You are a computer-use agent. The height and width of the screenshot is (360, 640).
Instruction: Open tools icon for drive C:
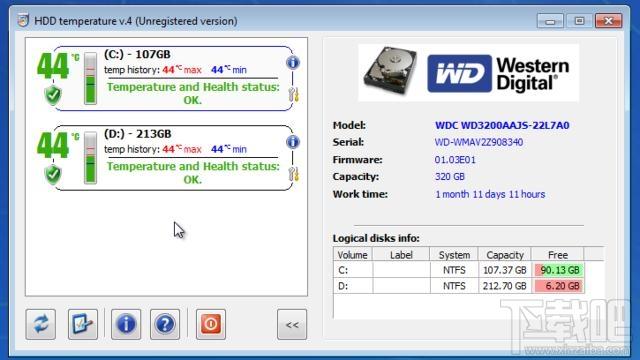coord(293,95)
